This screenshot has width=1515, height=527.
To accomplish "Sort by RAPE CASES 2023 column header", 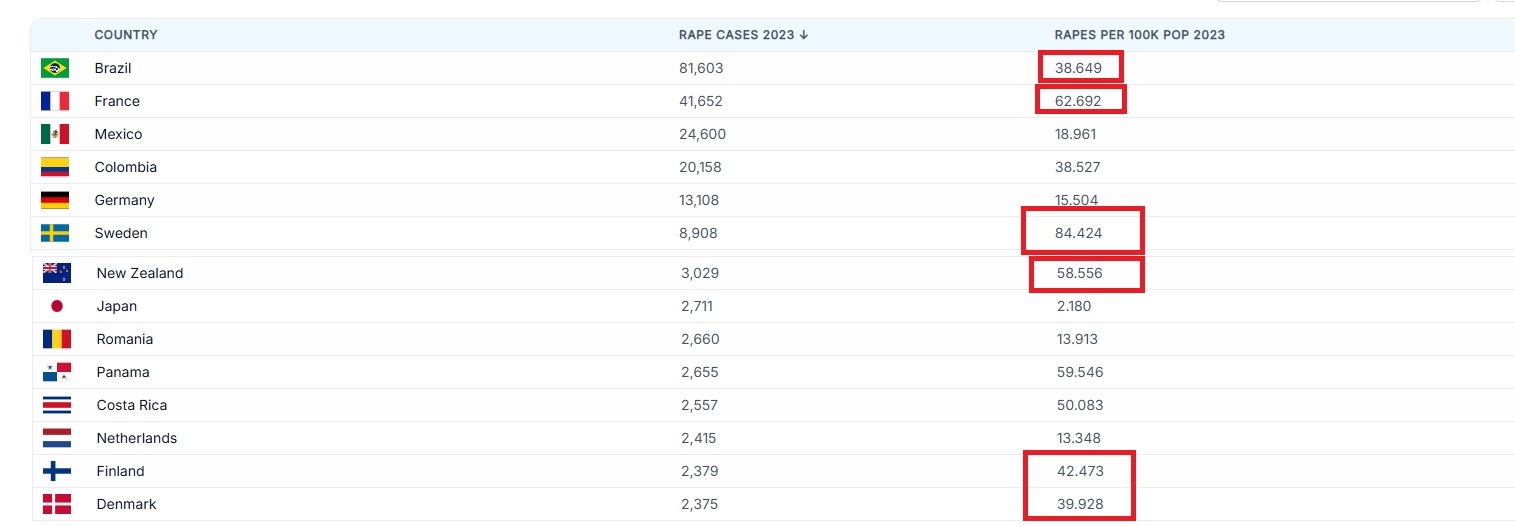I will click(x=743, y=35).
